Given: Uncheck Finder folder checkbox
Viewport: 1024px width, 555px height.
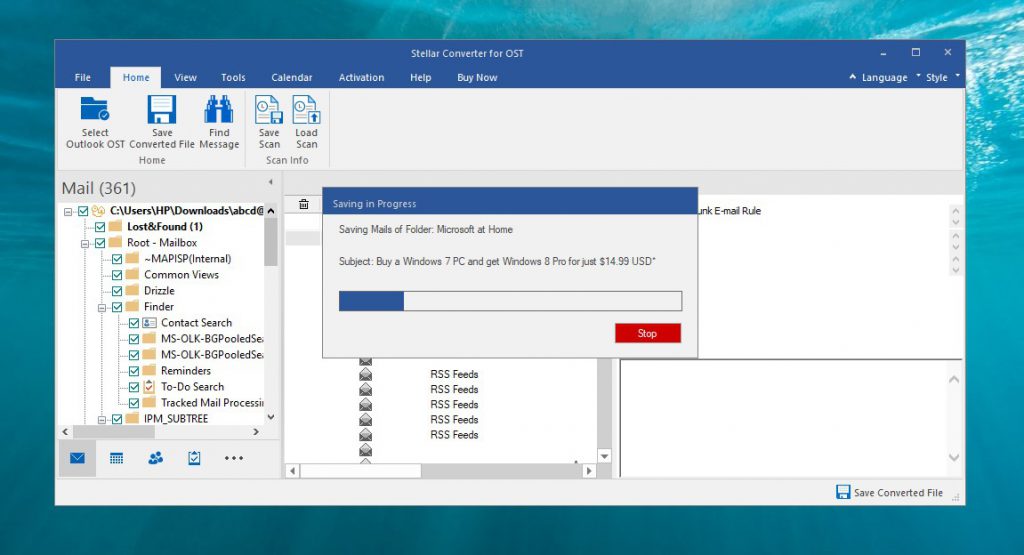Looking at the screenshot, I should (x=117, y=307).
